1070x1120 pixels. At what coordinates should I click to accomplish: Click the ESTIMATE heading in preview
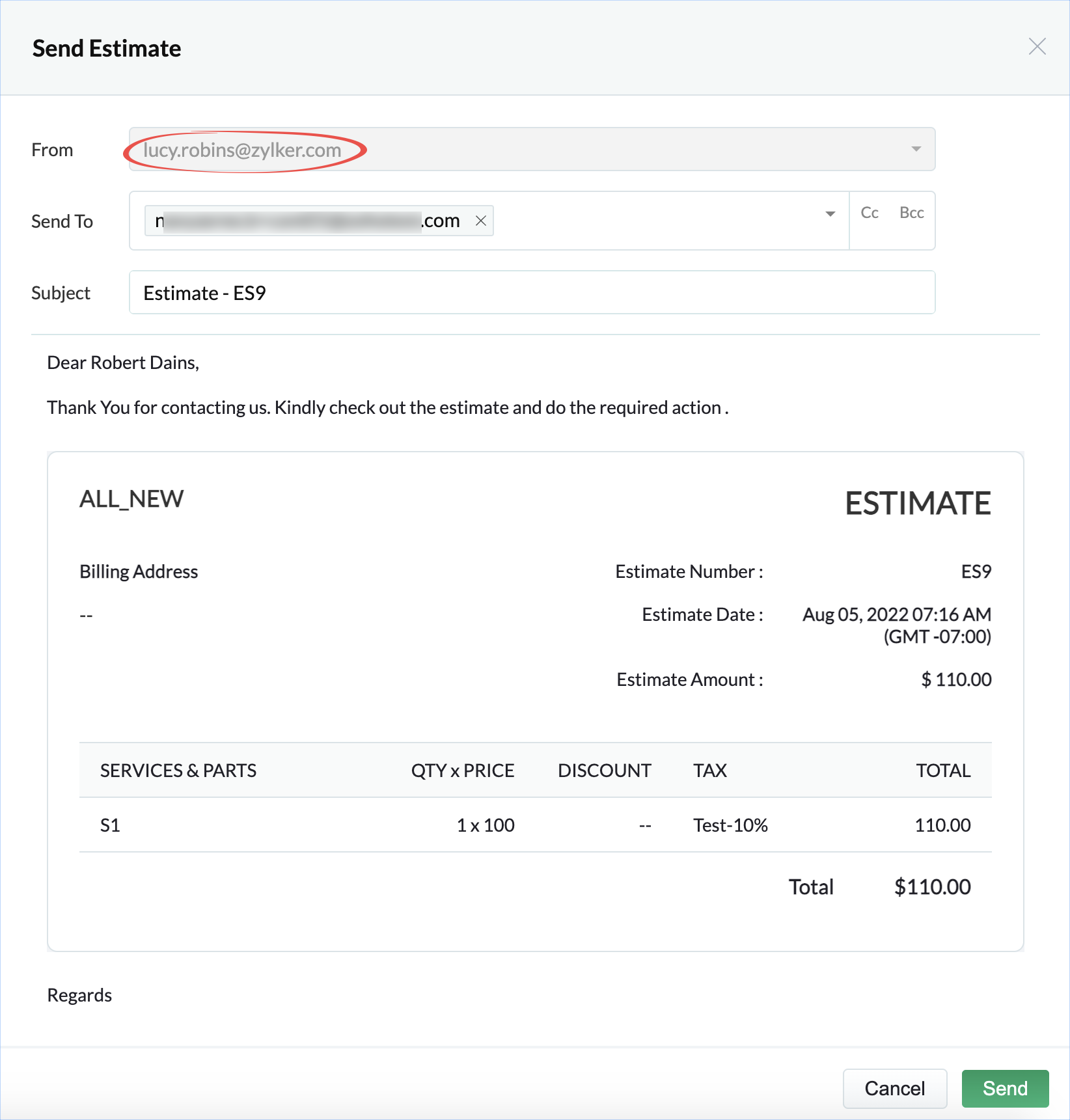coord(918,503)
